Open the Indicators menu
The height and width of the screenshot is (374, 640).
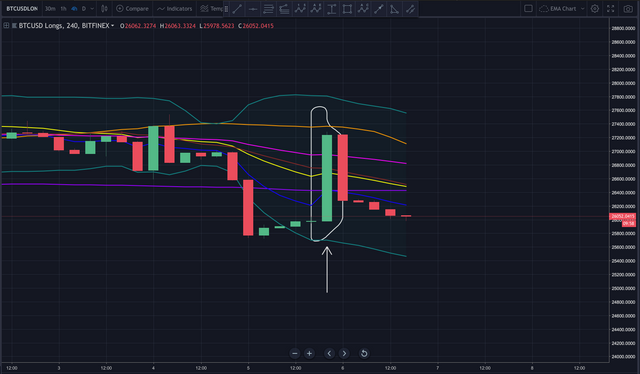click(175, 9)
